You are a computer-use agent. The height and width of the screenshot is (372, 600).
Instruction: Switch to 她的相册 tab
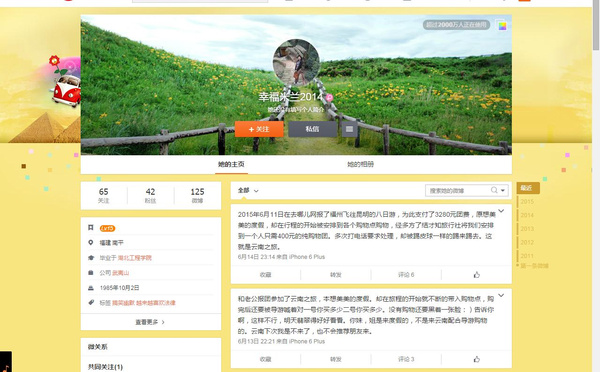pos(360,164)
